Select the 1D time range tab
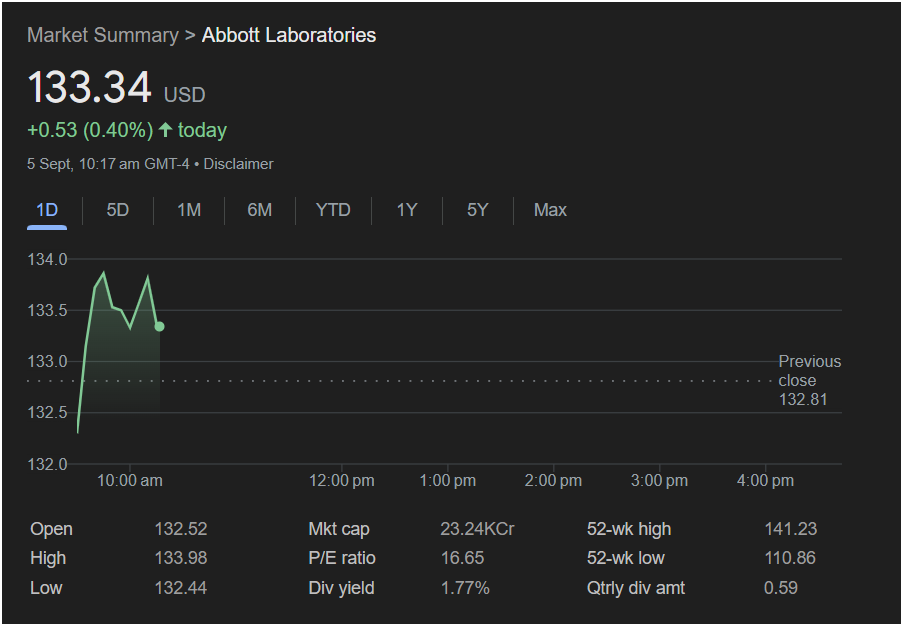The height and width of the screenshot is (626, 903). pos(47,210)
